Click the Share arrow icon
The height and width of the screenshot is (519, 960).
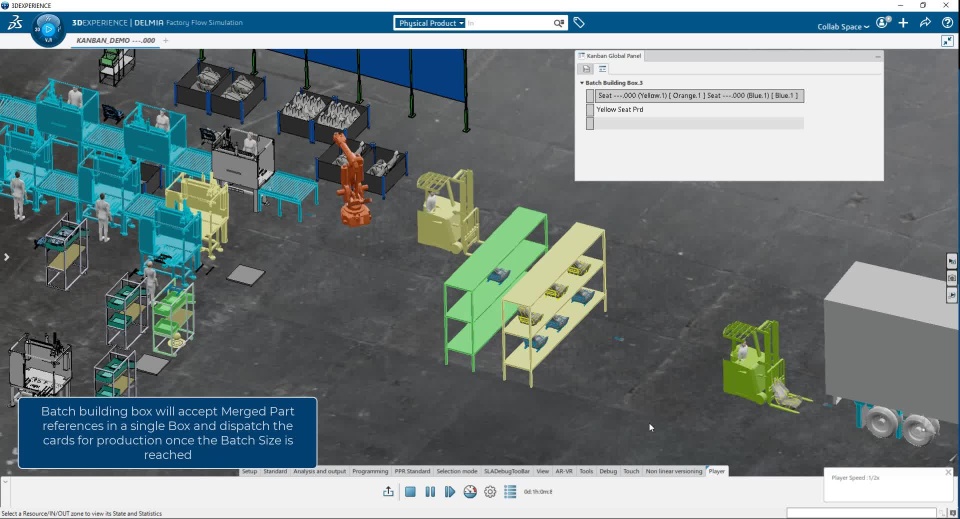point(925,23)
